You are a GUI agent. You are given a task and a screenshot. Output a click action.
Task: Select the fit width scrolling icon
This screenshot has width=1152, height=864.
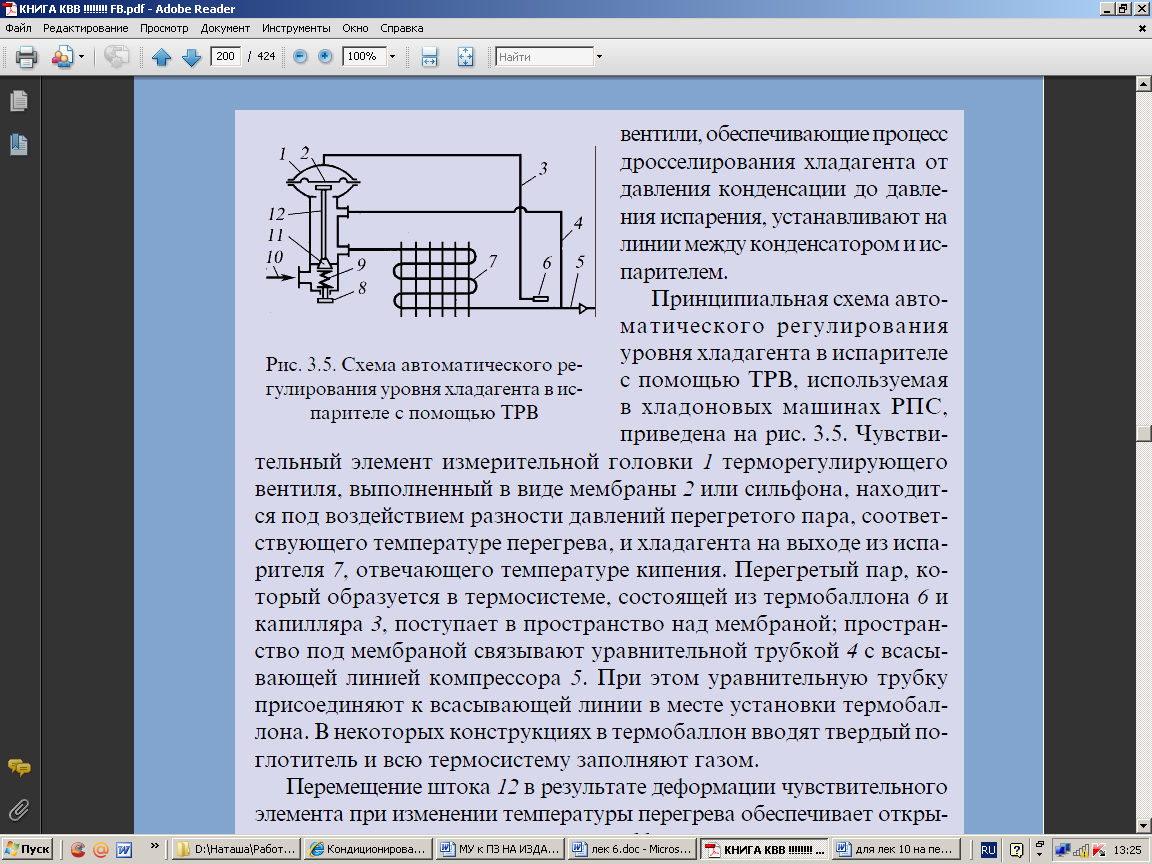coord(430,57)
